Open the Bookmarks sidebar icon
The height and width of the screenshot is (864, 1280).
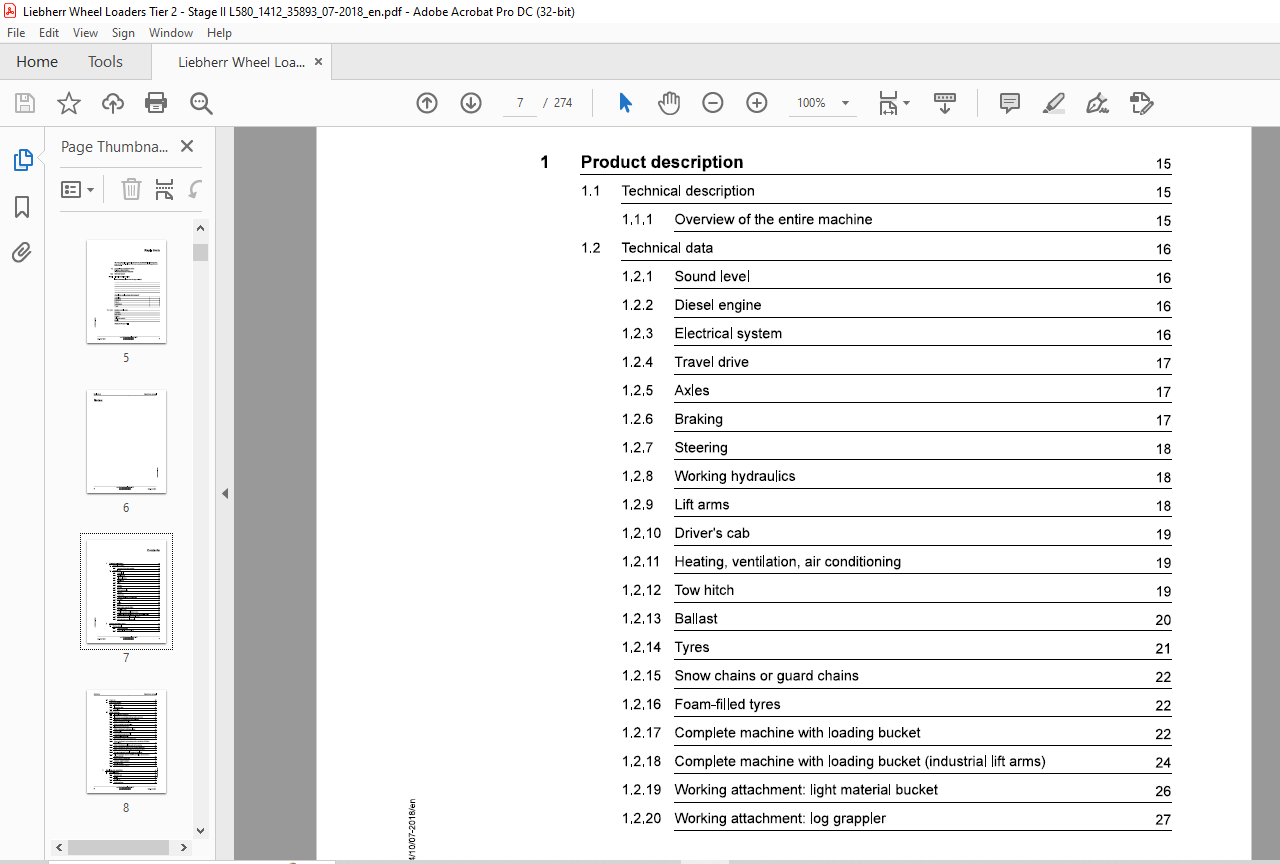coord(22,207)
